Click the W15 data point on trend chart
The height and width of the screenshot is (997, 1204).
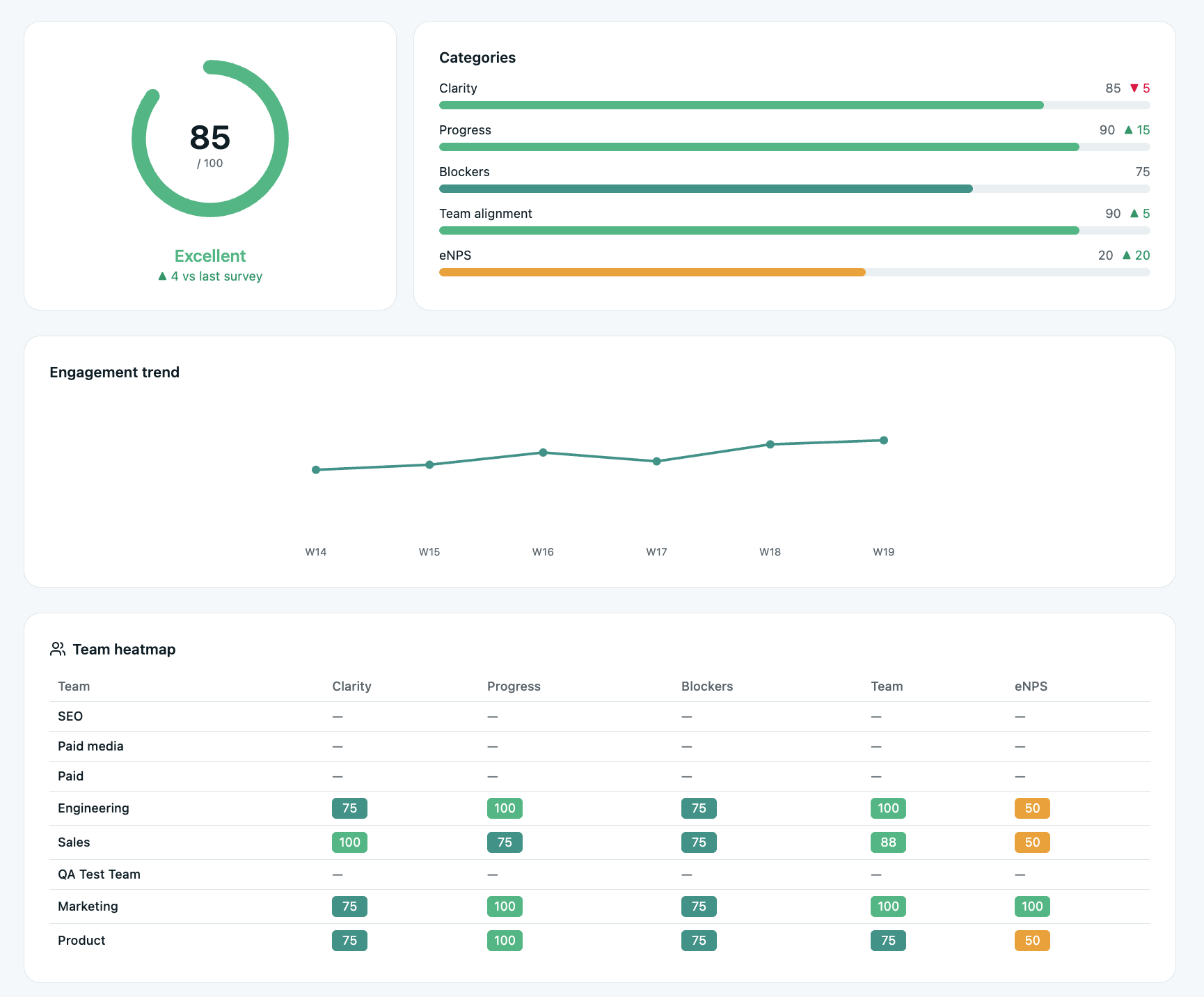coord(429,464)
